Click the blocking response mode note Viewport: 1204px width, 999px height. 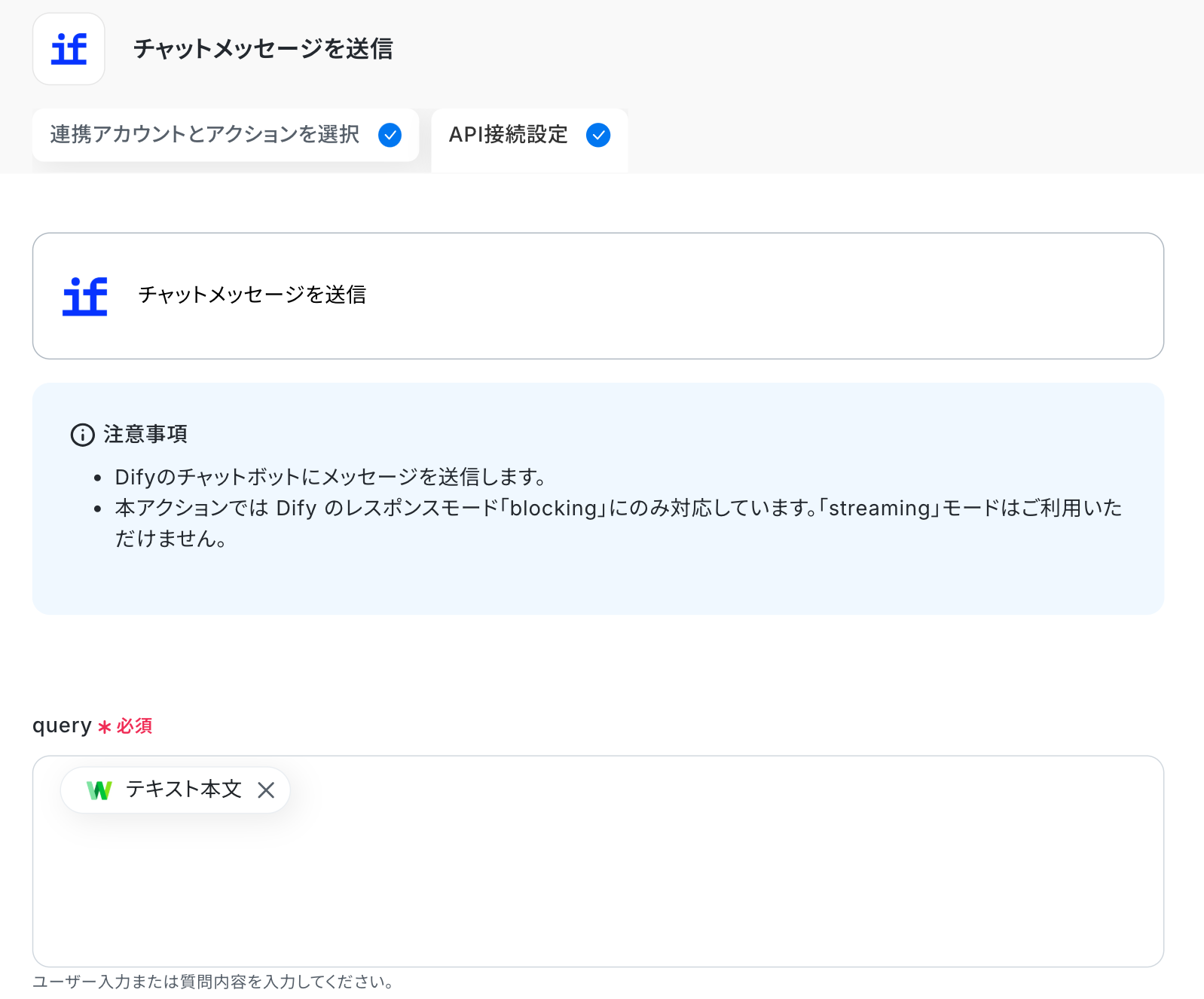click(618, 509)
